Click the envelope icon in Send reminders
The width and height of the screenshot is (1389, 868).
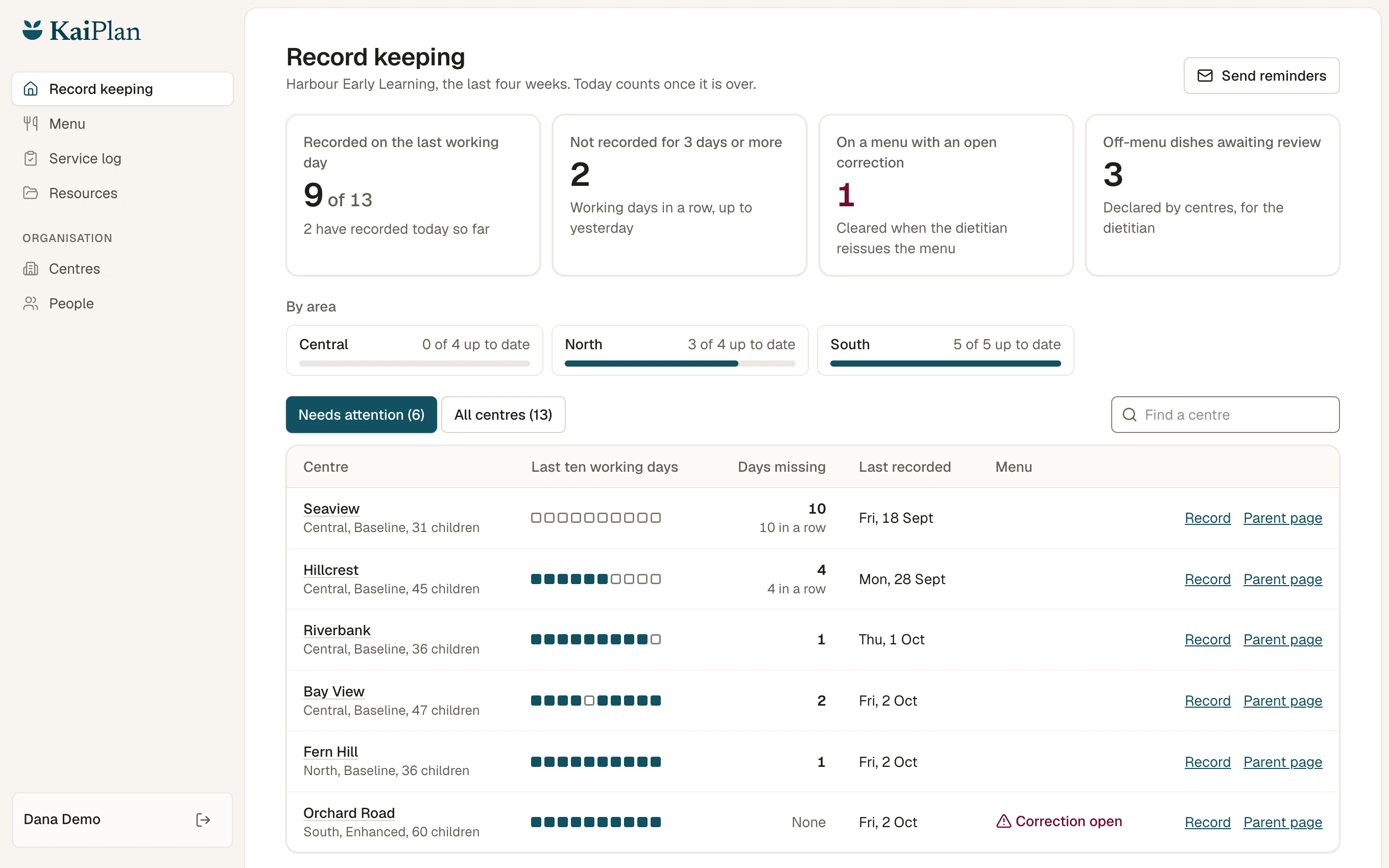[x=1205, y=76]
